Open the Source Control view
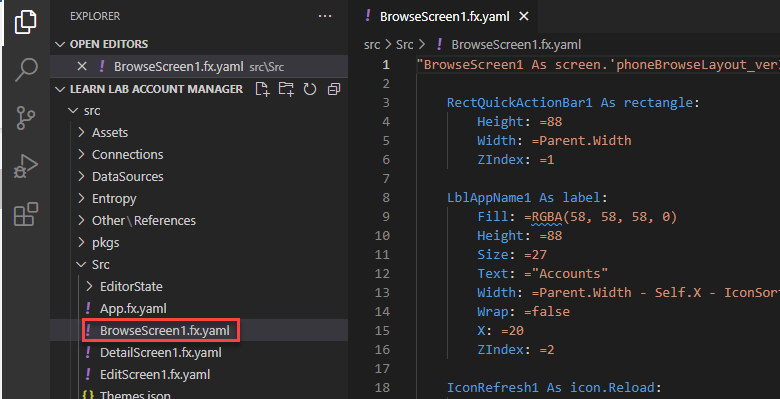 pyautogui.click(x=25, y=118)
